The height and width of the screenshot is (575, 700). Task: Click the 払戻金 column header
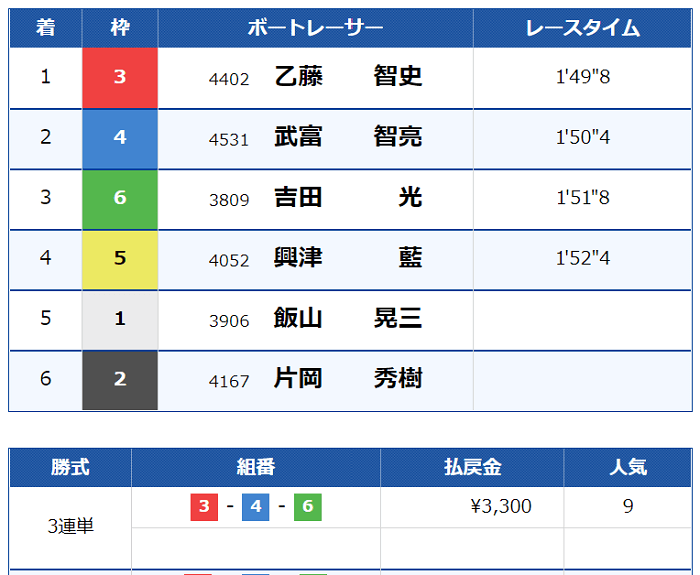(x=472, y=468)
